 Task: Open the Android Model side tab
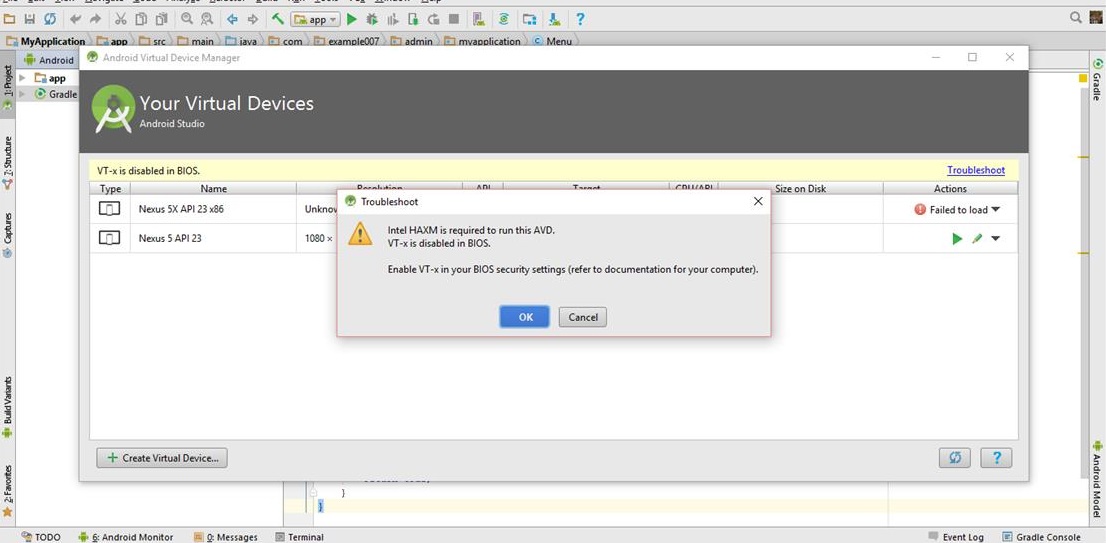(x=1097, y=480)
